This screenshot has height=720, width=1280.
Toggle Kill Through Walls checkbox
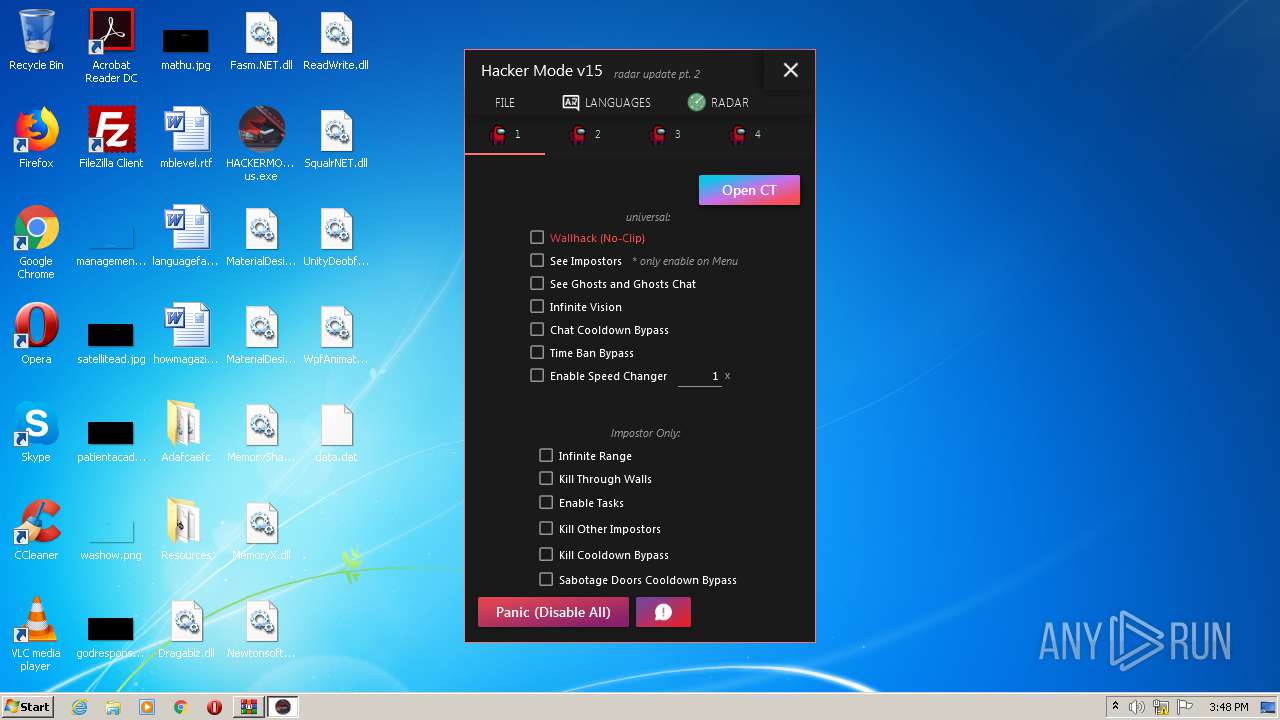click(x=546, y=478)
